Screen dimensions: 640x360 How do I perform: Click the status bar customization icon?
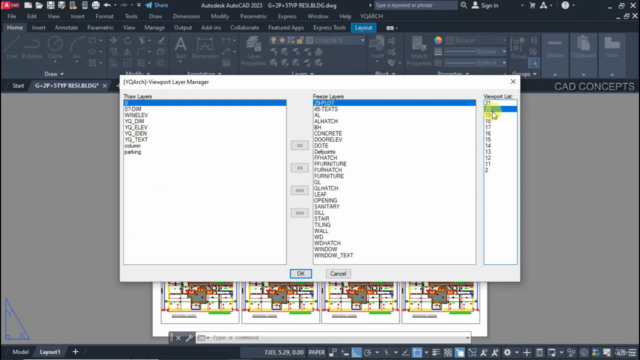pos(633,352)
